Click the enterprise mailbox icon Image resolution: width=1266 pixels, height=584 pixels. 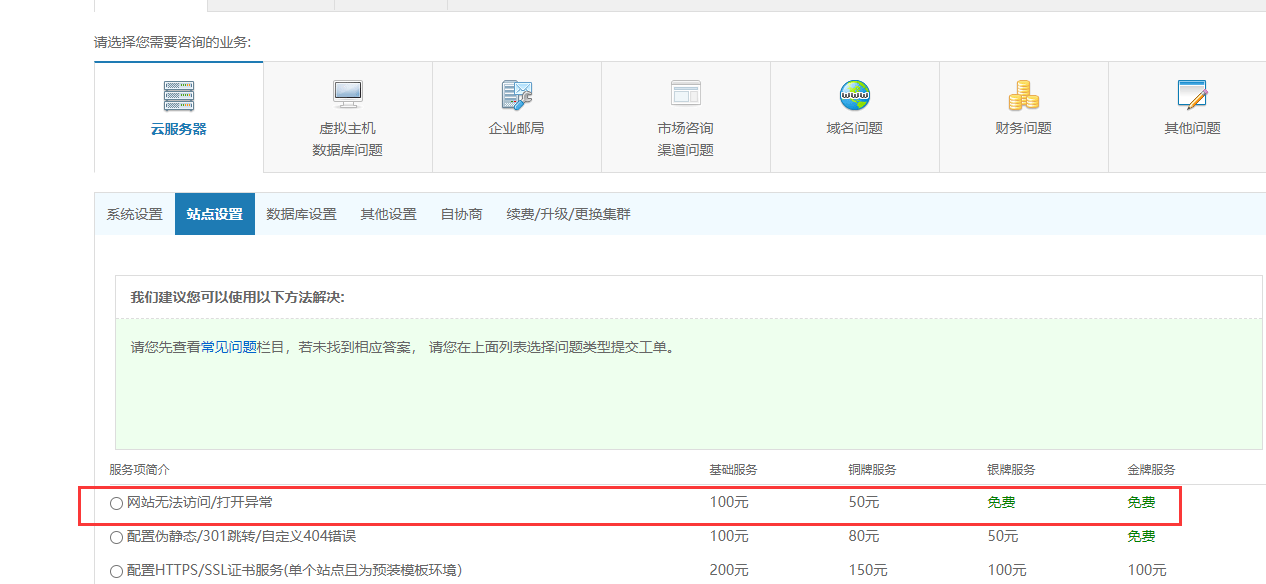(x=516, y=95)
